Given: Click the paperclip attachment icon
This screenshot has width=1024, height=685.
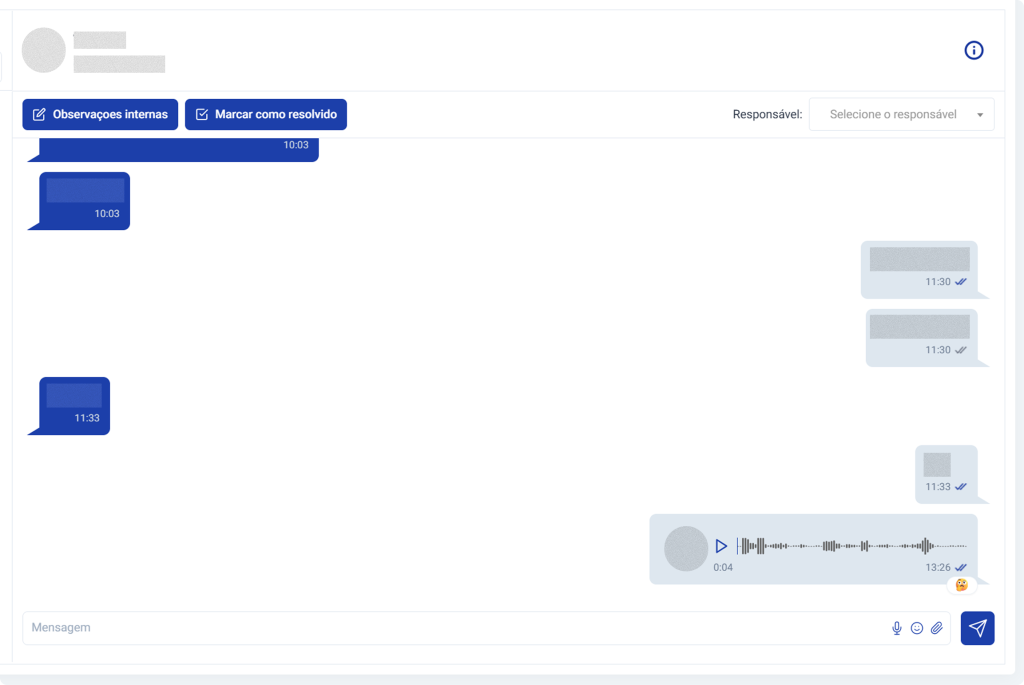Looking at the screenshot, I should pos(937,628).
